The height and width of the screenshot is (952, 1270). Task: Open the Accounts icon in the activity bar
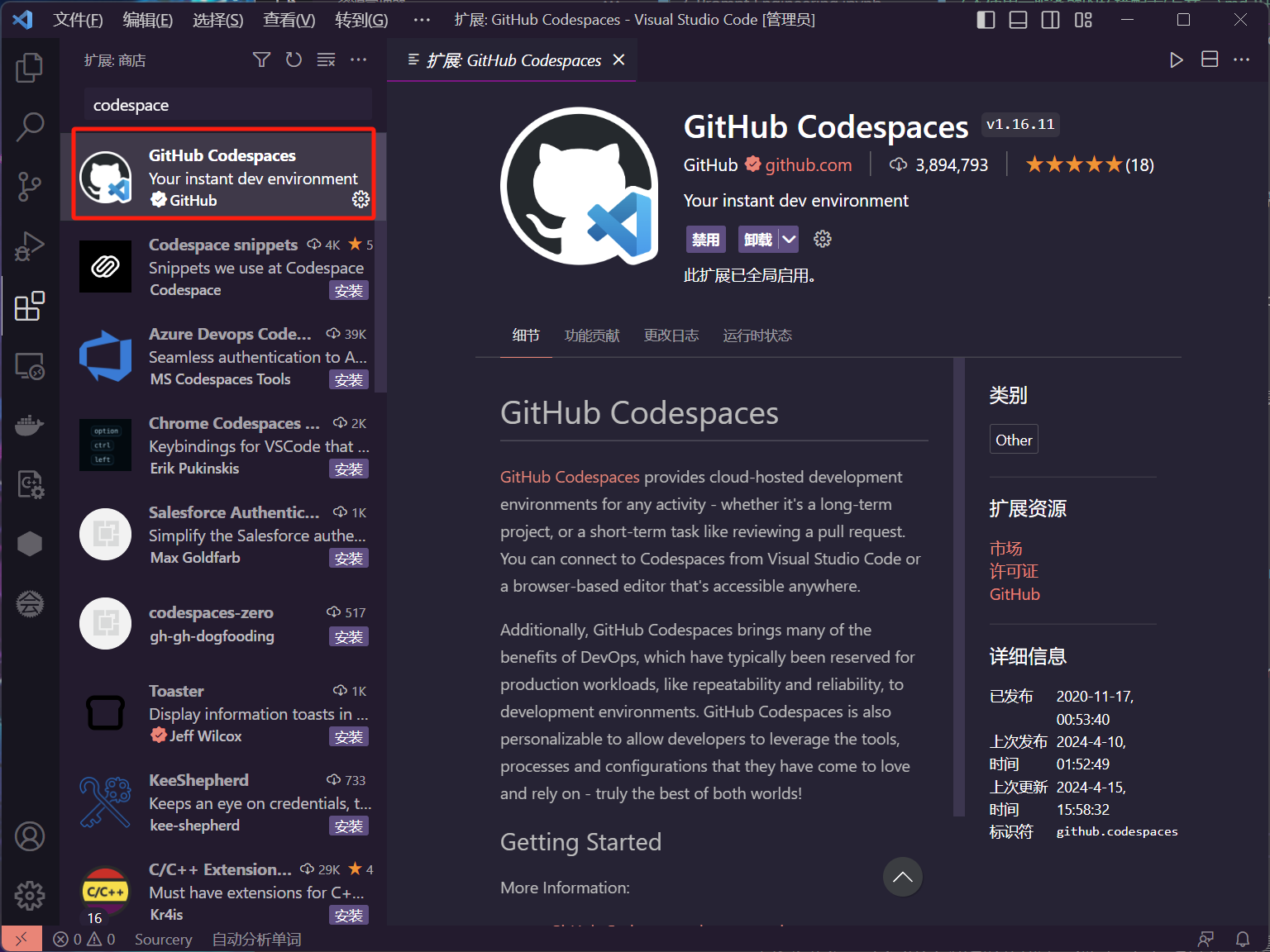pos(30,836)
